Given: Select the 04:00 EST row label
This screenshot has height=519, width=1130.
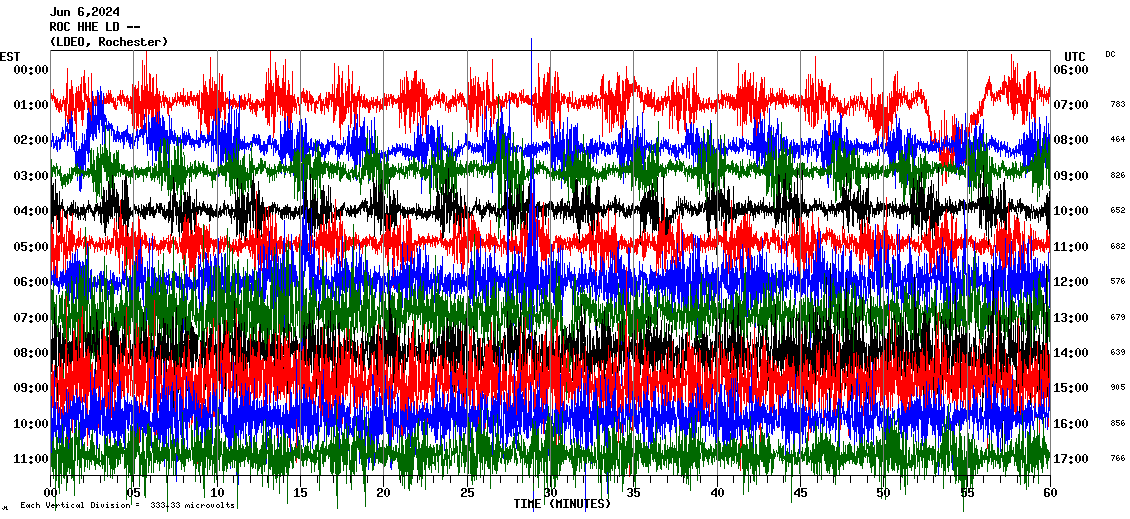Looking at the screenshot, I should tap(31, 211).
